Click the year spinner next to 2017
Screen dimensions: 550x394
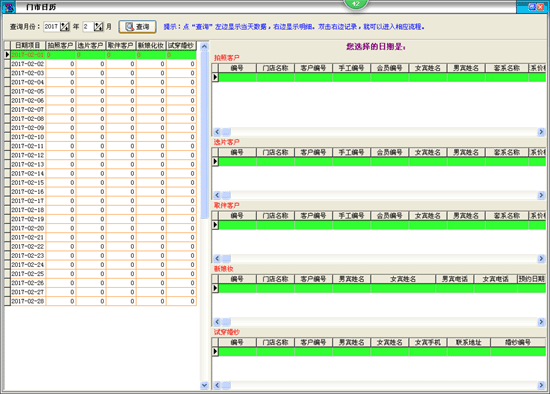point(65,27)
